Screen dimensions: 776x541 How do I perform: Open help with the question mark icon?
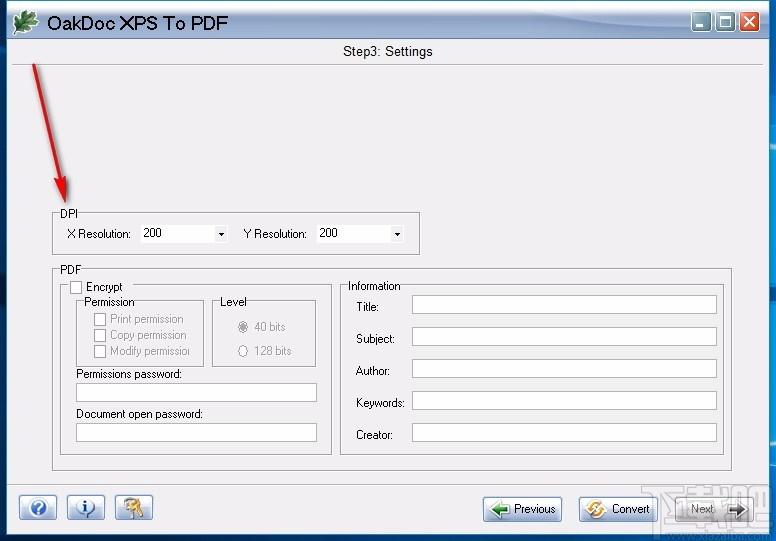pos(38,507)
